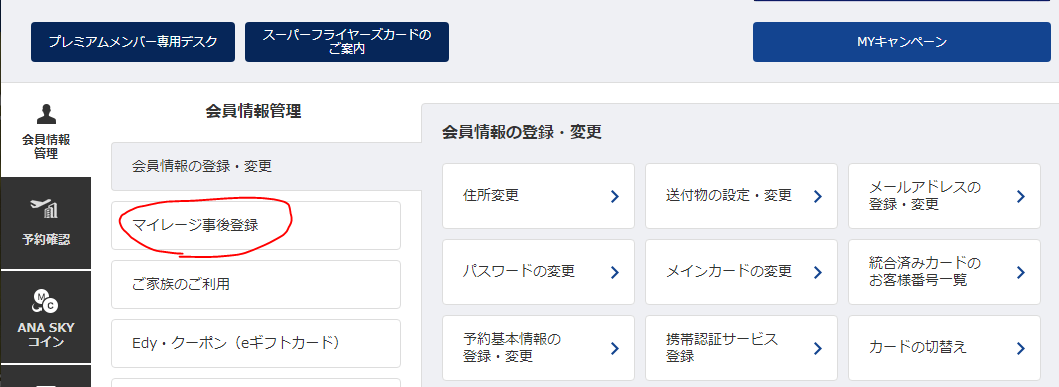
Task: Open 統合済みカードのお客様番号一覧 tile
Action: tap(944, 272)
